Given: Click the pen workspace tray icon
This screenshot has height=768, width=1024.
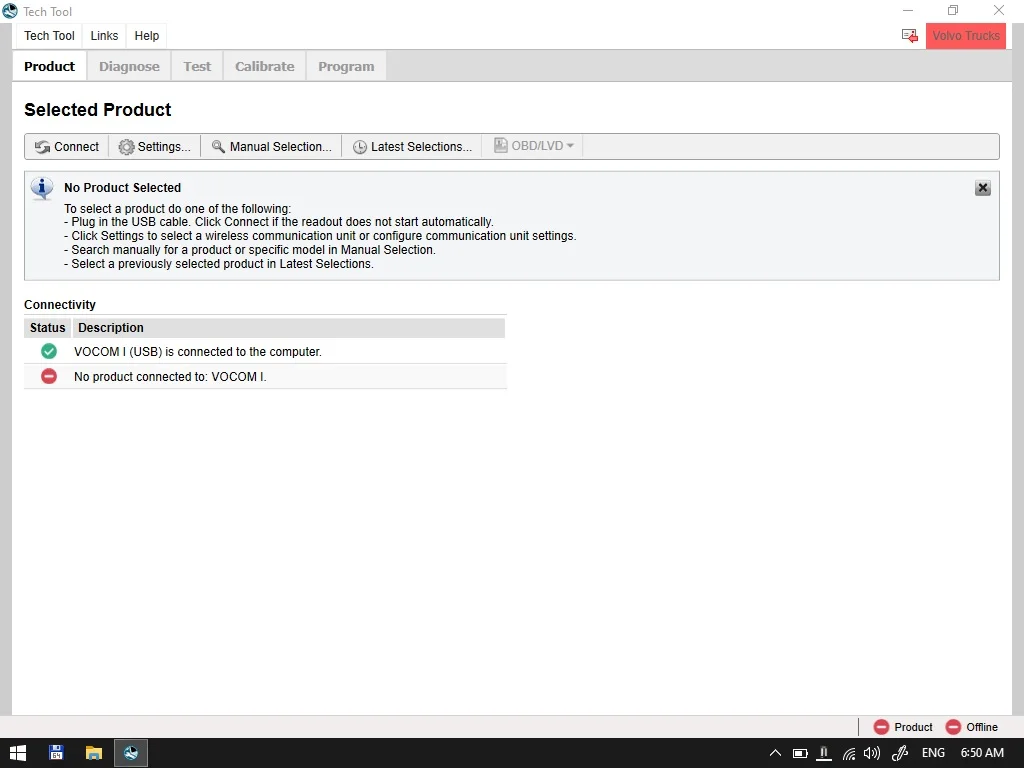Looking at the screenshot, I should [900, 753].
